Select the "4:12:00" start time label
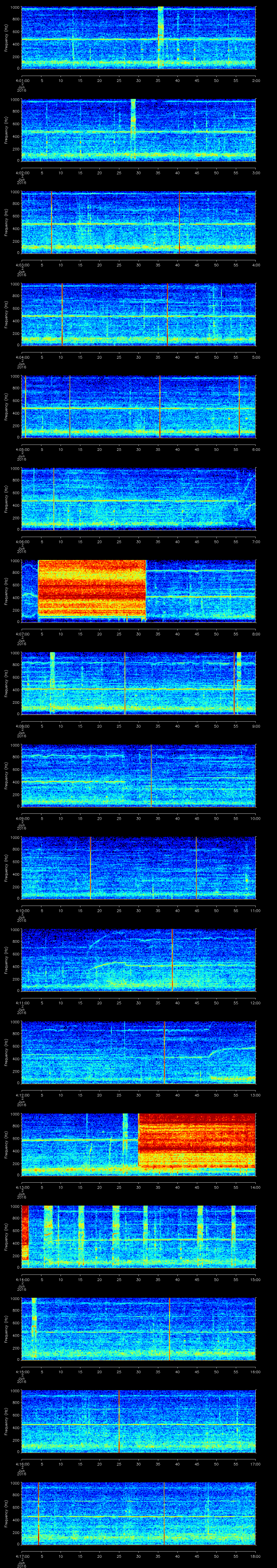 coord(22,1095)
